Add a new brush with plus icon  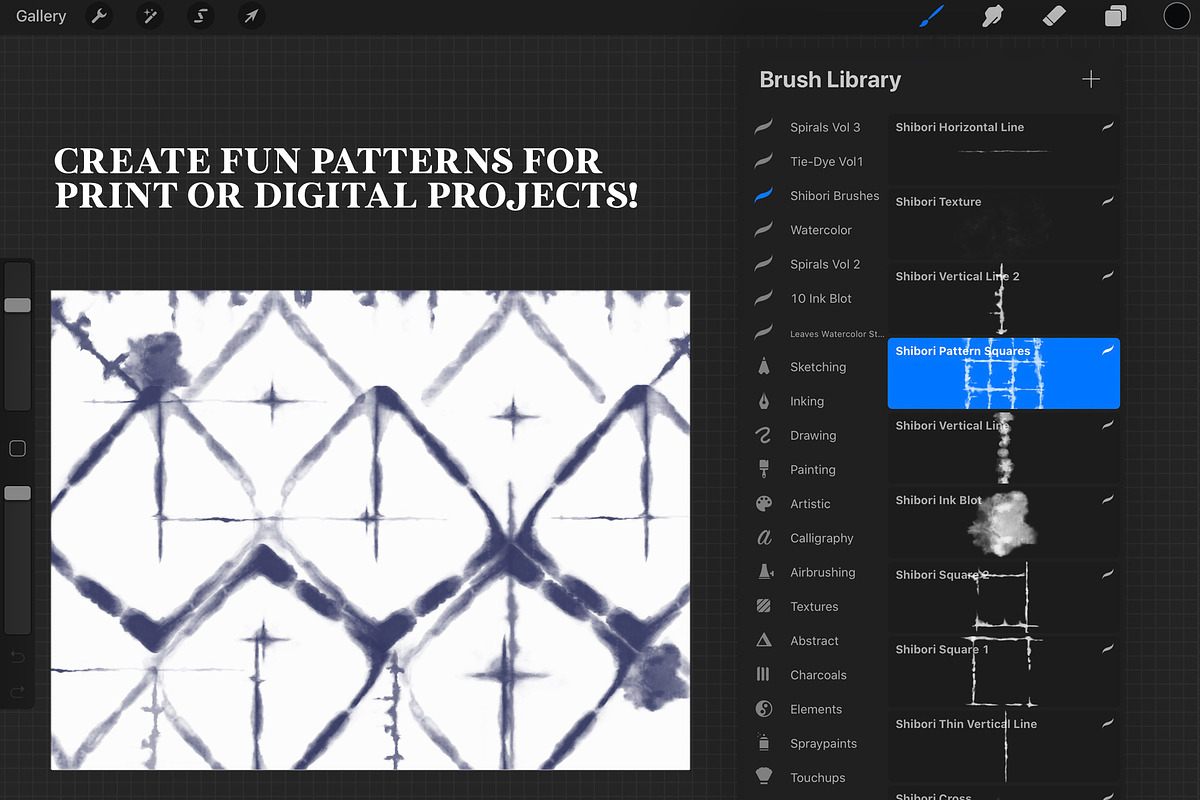click(x=1091, y=79)
